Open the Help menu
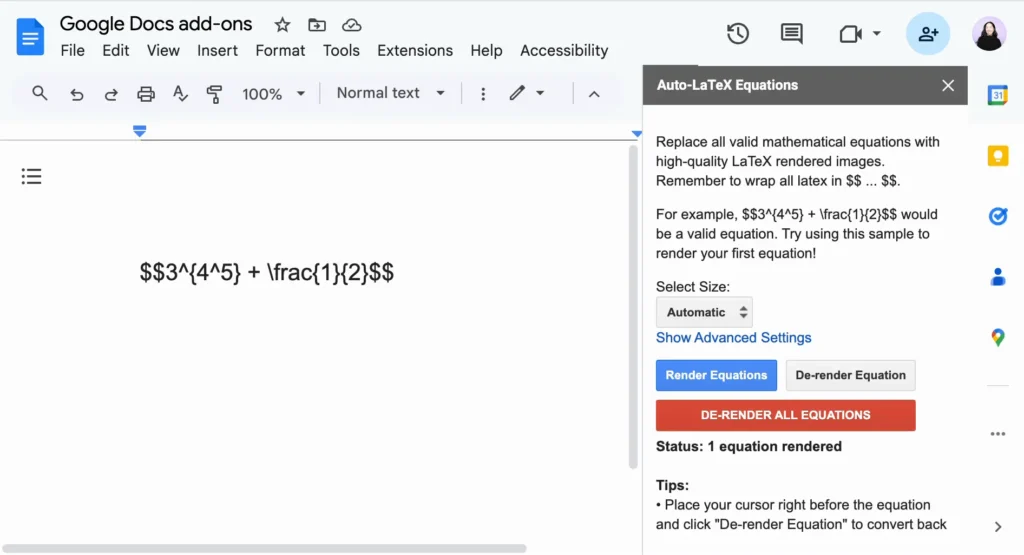 pos(487,51)
